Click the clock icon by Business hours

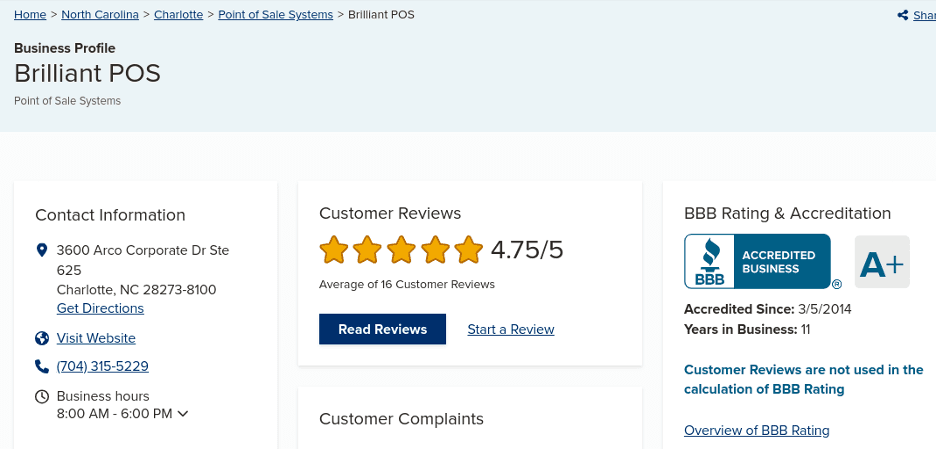(x=42, y=396)
